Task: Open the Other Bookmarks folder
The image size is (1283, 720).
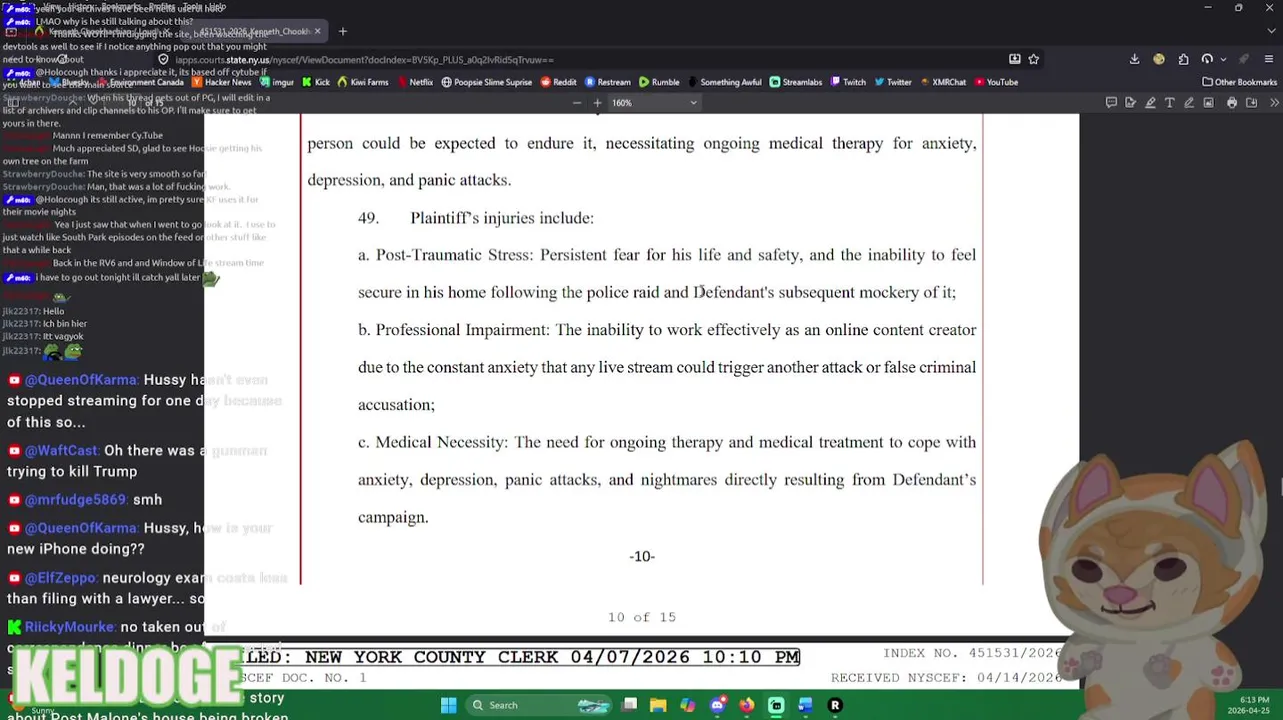Action: pos(1239,82)
